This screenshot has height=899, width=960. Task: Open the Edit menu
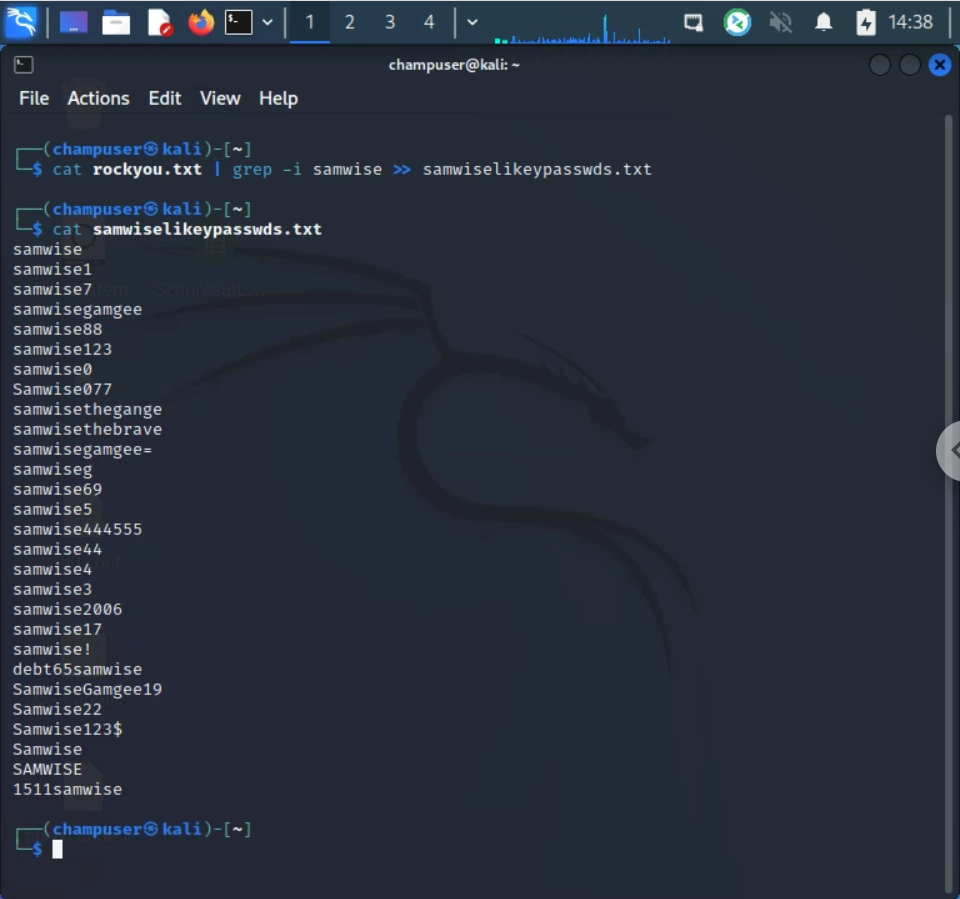[x=165, y=99]
